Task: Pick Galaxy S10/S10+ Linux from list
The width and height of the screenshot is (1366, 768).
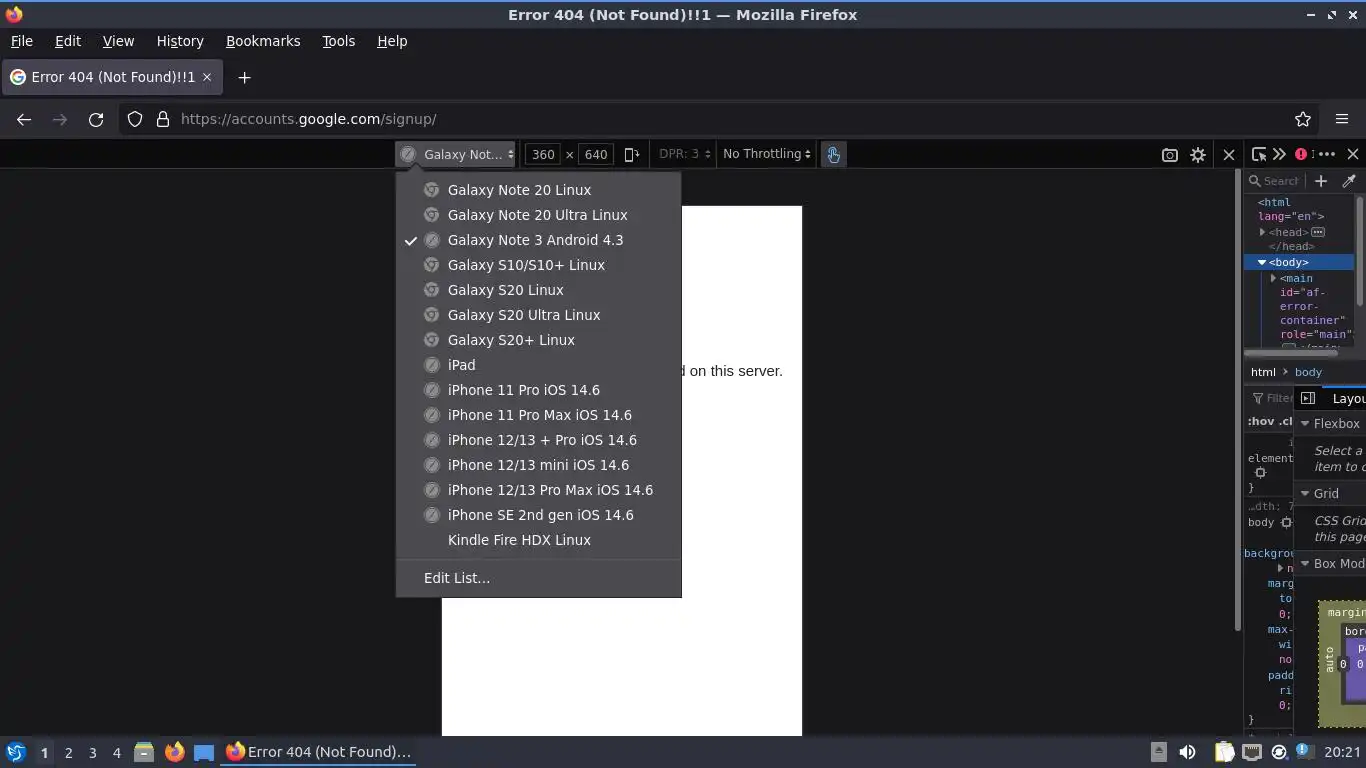Action: [x=538, y=265]
